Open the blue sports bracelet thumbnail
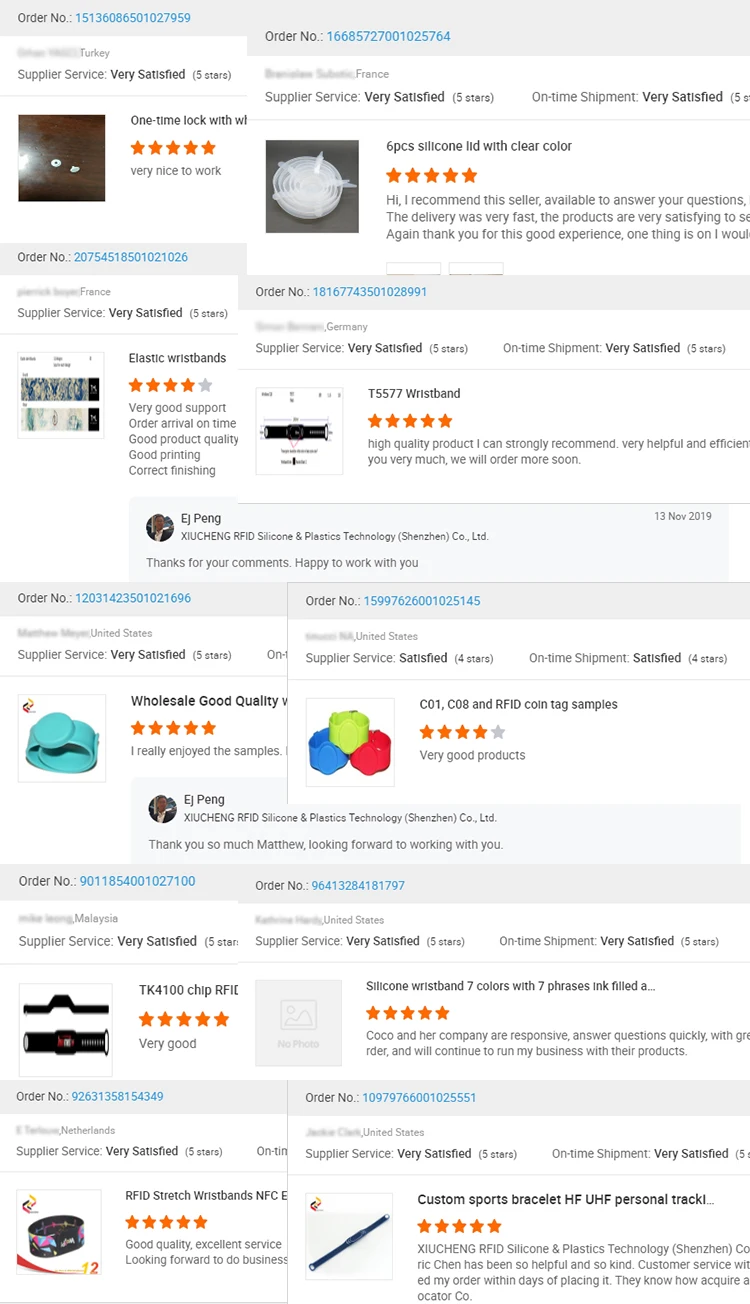This screenshot has height=1304, width=750. pos(349,1238)
